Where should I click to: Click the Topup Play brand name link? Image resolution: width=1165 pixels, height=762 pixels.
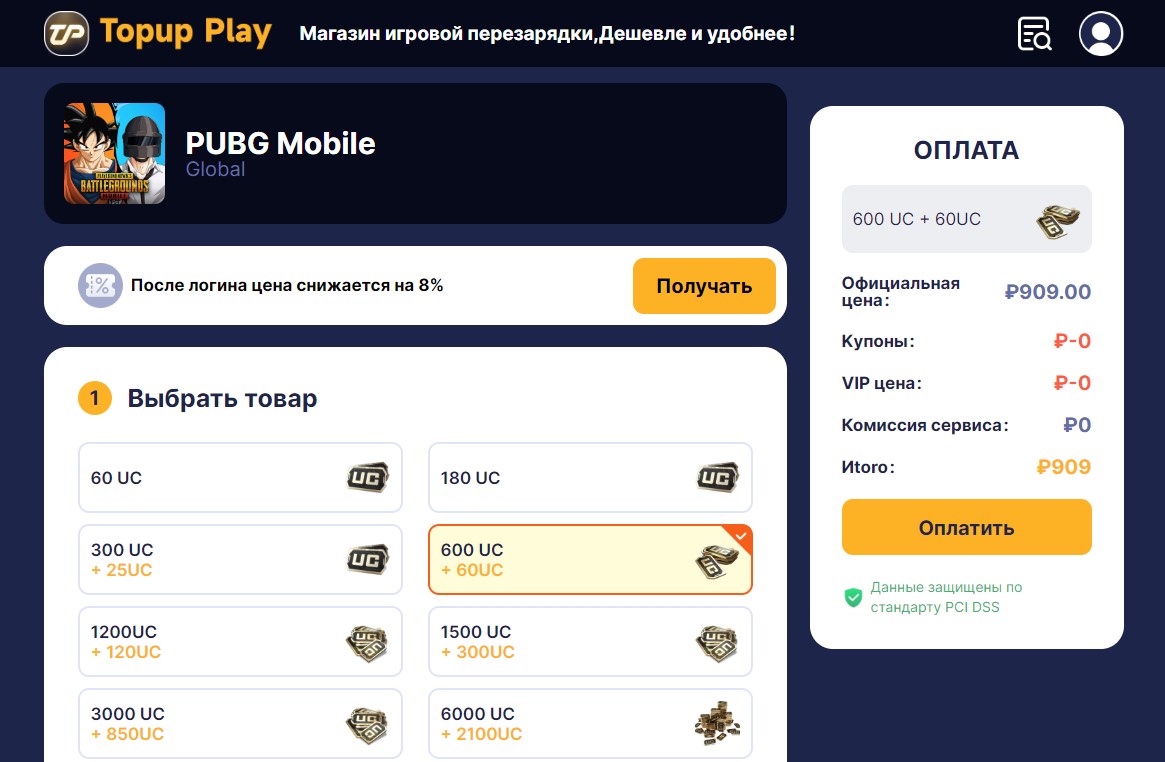[x=186, y=32]
